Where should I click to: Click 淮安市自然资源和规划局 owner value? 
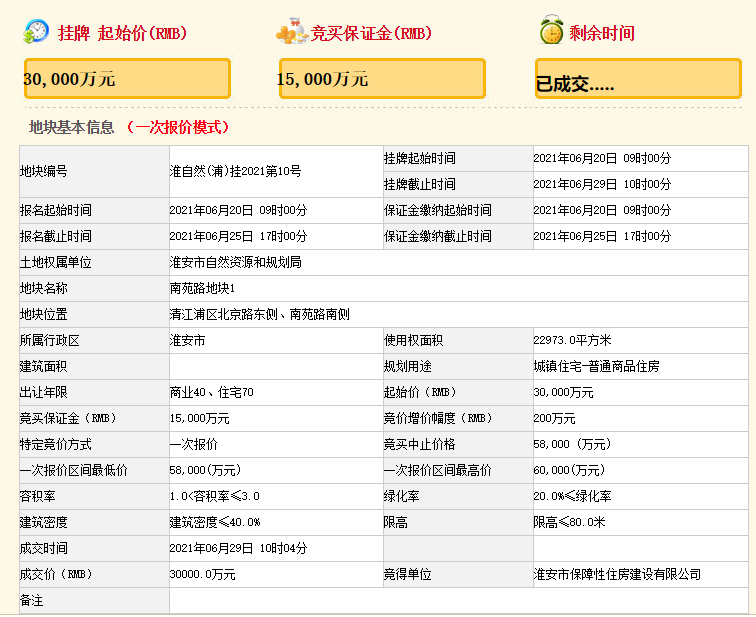coord(235,262)
